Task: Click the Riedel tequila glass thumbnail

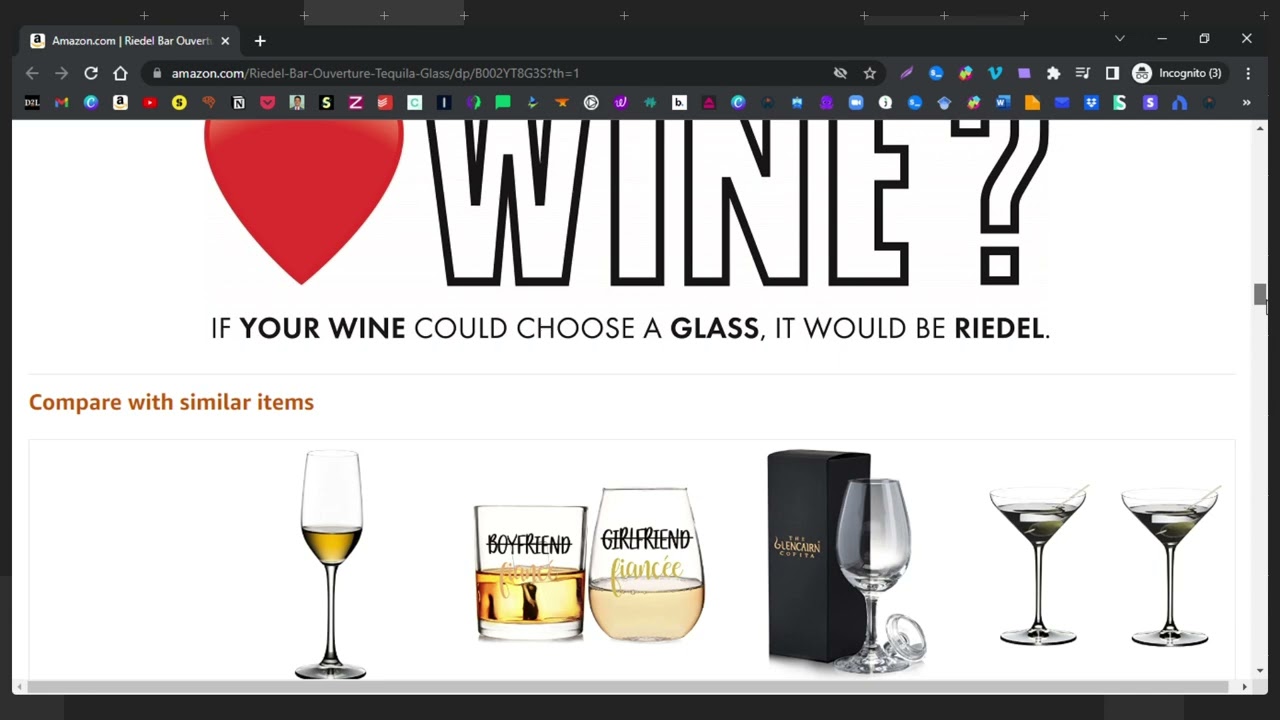Action: (x=331, y=564)
